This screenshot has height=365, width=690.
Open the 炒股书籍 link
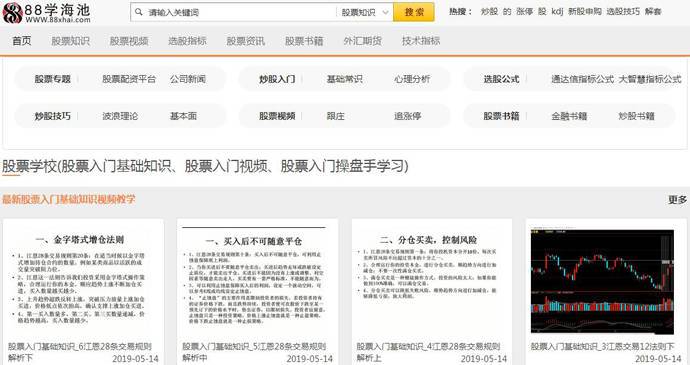(x=637, y=116)
